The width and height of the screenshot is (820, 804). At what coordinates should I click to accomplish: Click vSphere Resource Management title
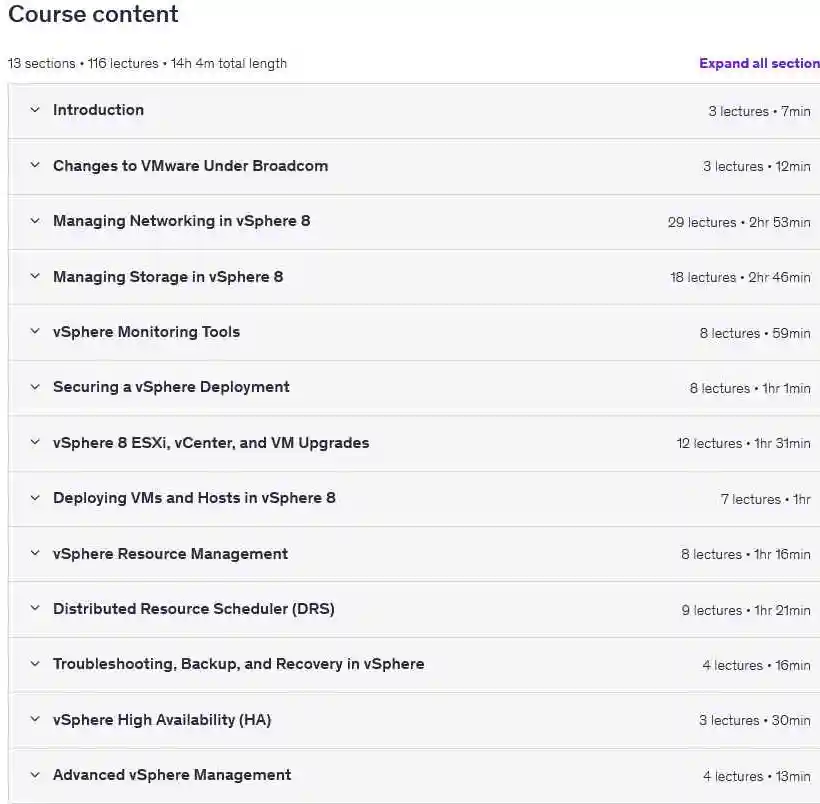pos(170,553)
